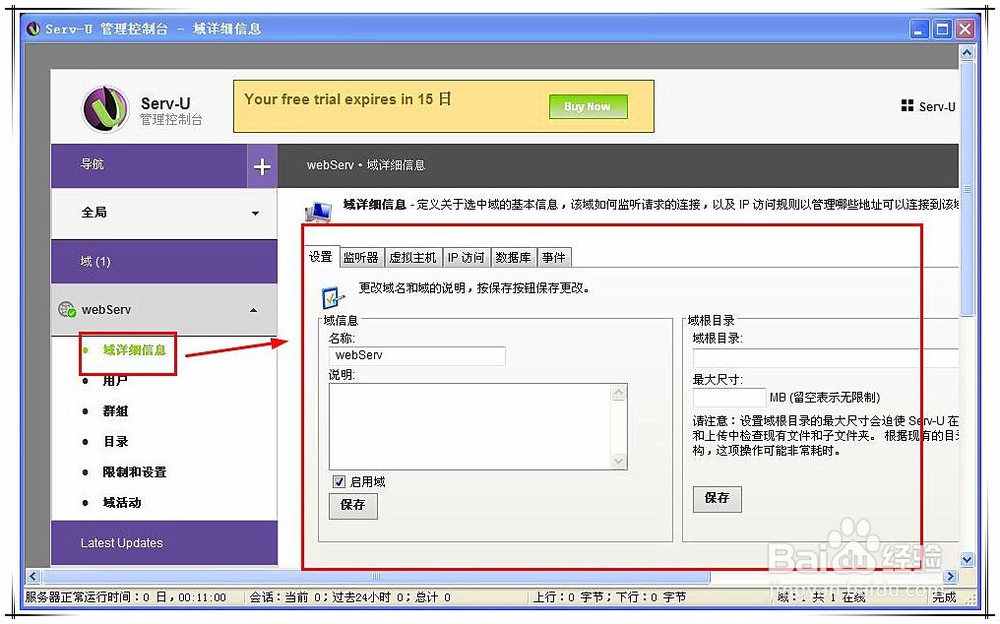Click the plus icon beside 导航
The image size is (1000, 624).
(262, 167)
